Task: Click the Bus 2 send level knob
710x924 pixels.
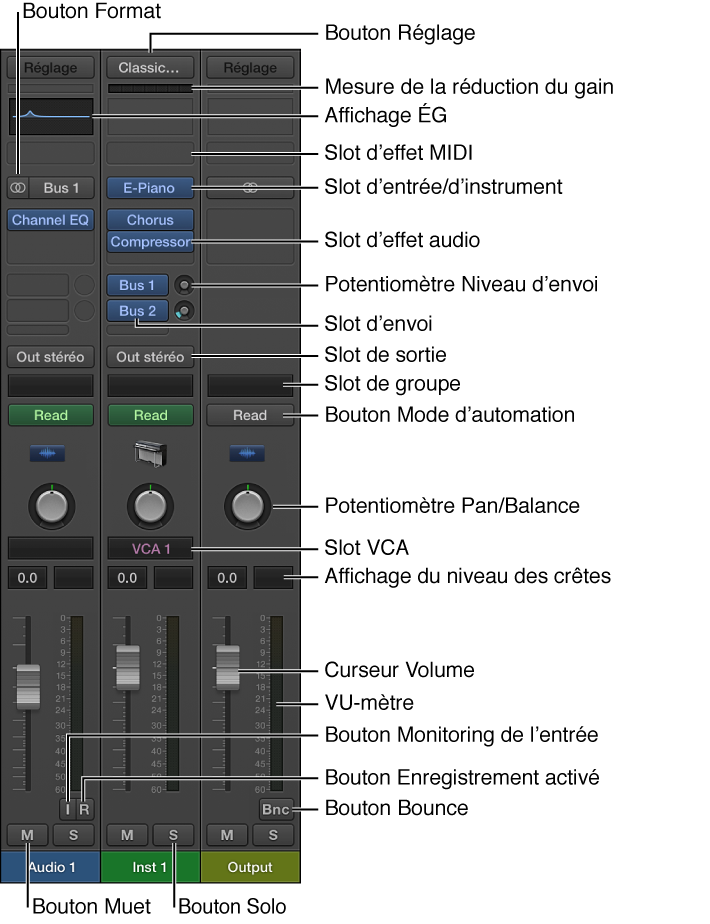Action: point(184,311)
